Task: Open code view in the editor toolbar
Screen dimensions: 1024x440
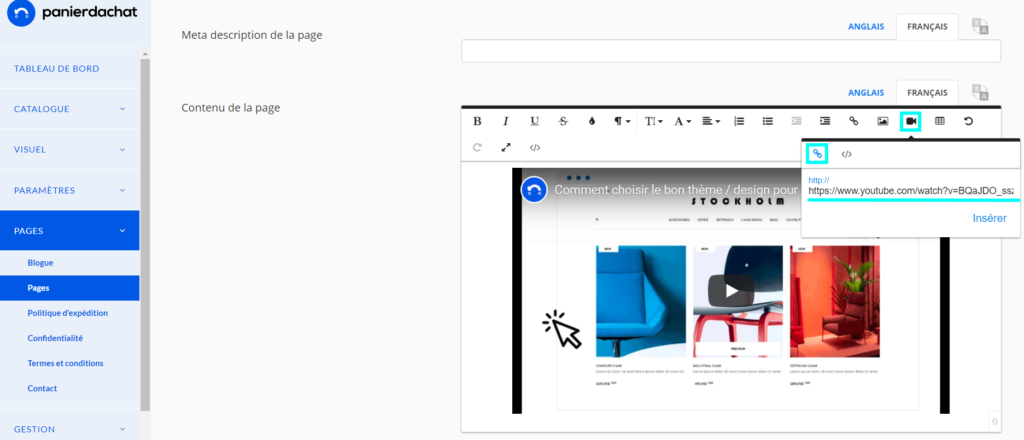Action: 535,148
